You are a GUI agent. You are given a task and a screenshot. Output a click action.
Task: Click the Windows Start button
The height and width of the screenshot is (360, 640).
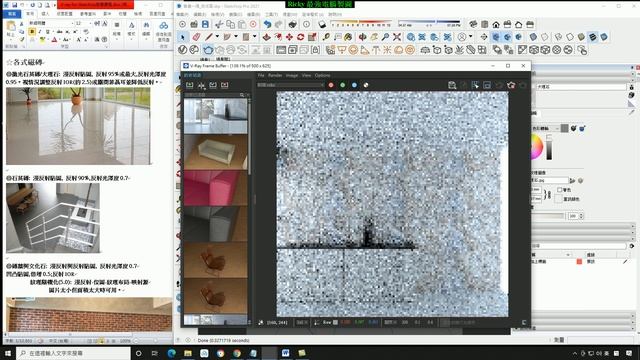click(8, 353)
